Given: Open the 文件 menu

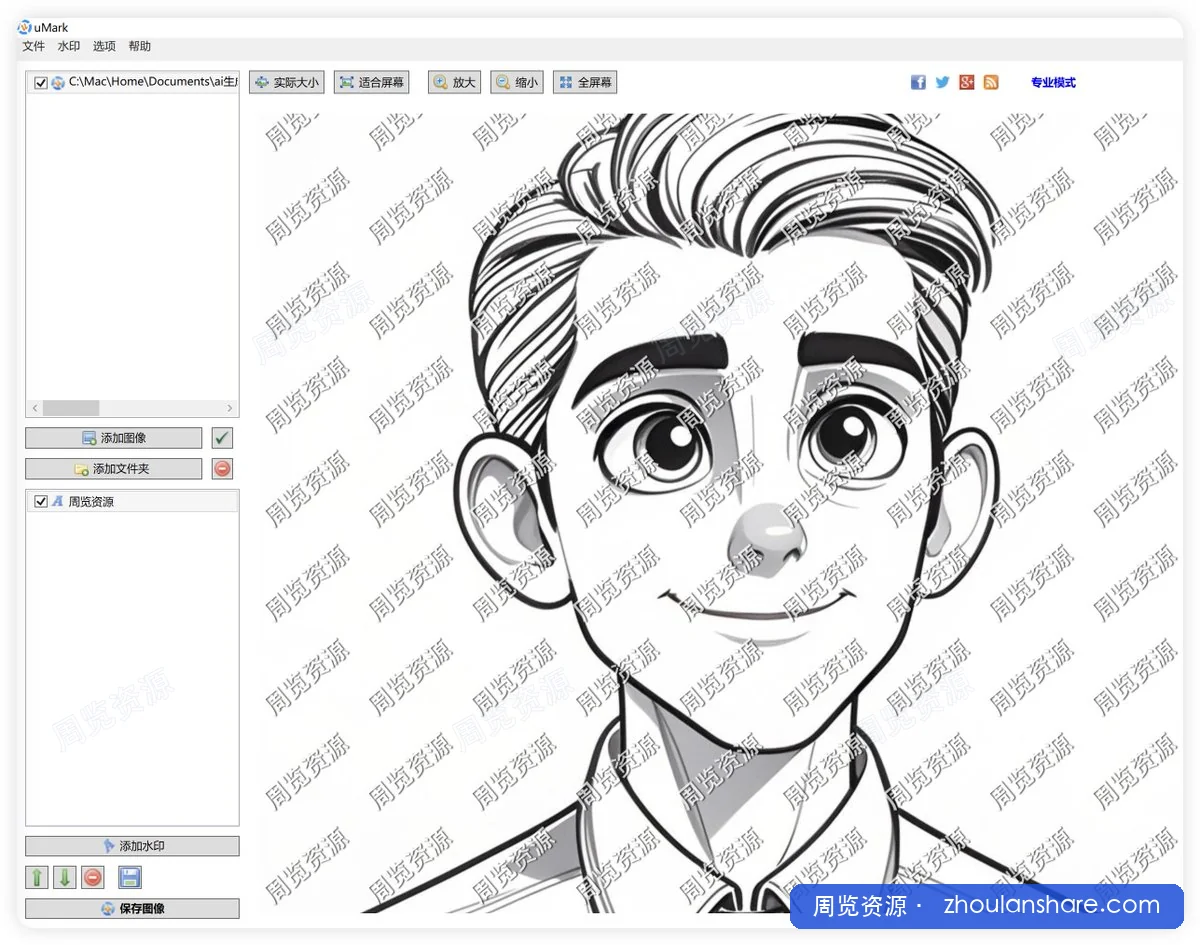Looking at the screenshot, I should pyautogui.click(x=33, y=47).
